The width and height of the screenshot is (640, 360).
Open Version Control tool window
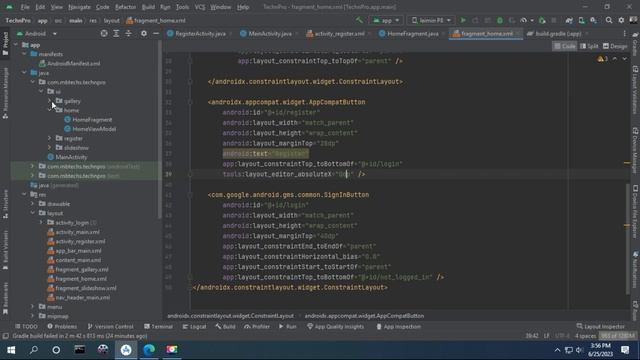110,327
